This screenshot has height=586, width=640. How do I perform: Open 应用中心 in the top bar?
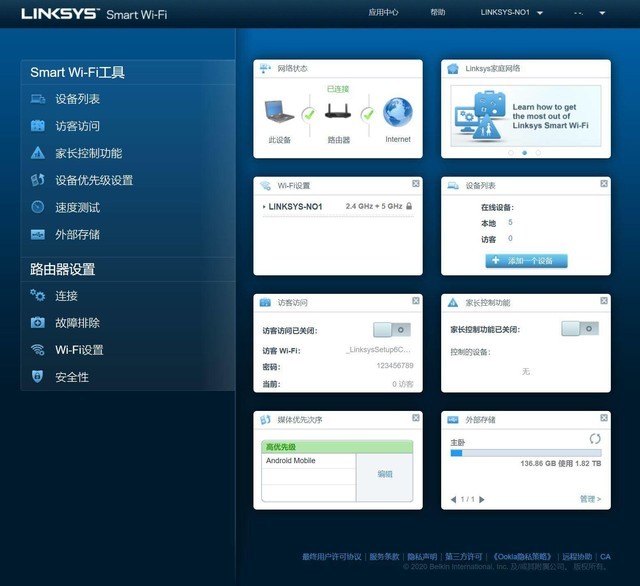tap(383, 13)
